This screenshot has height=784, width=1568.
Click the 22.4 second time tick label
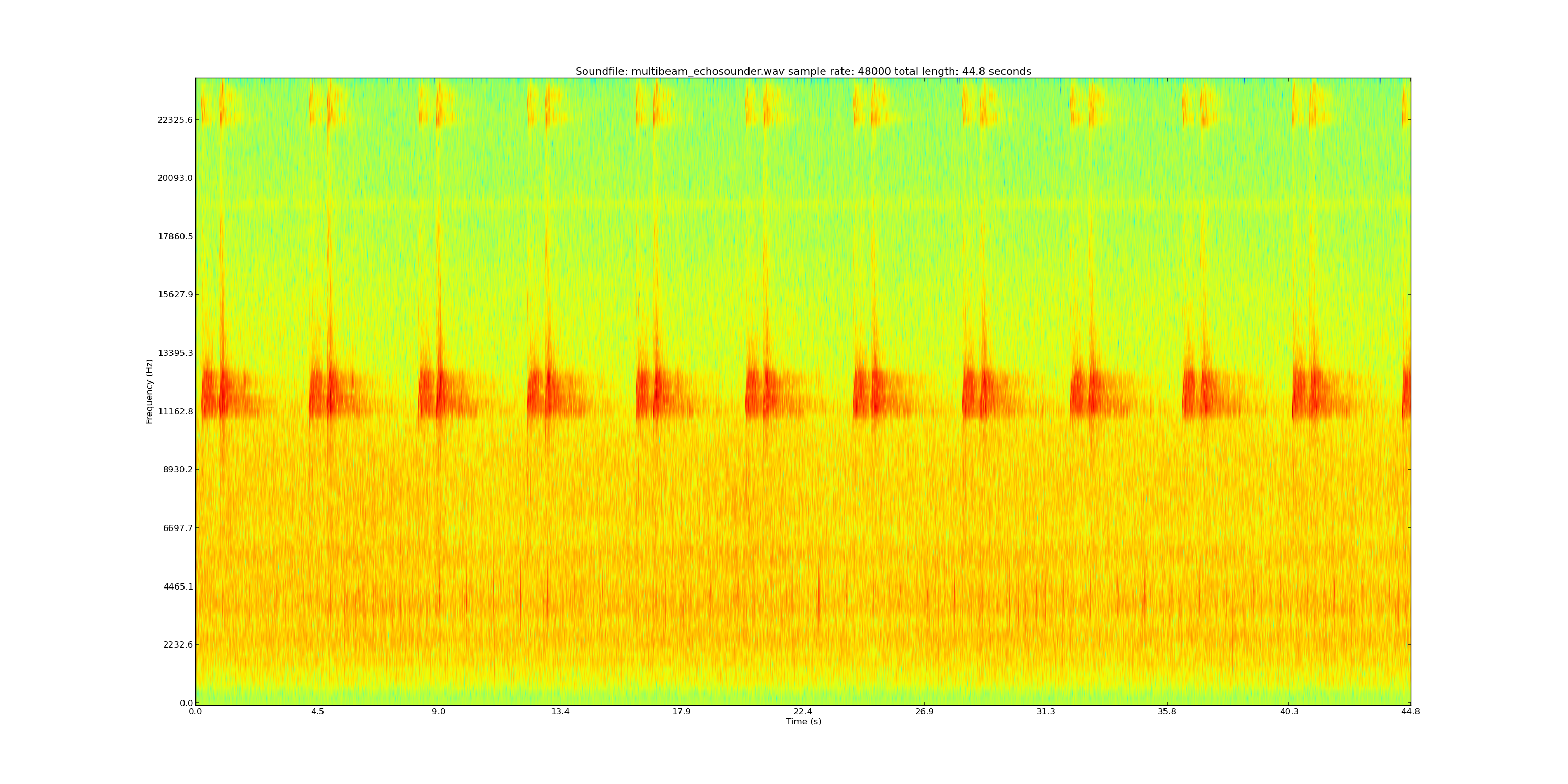[803, 711]
